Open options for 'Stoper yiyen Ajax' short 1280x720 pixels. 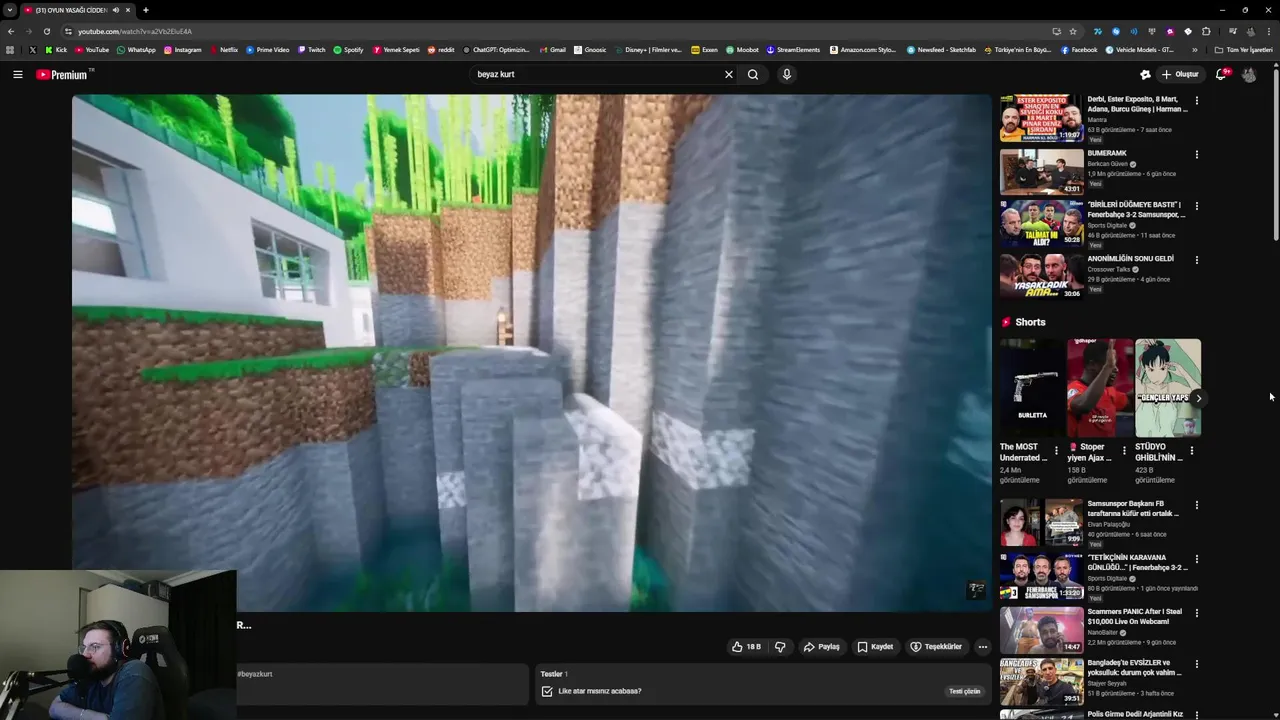(1124, 451)
